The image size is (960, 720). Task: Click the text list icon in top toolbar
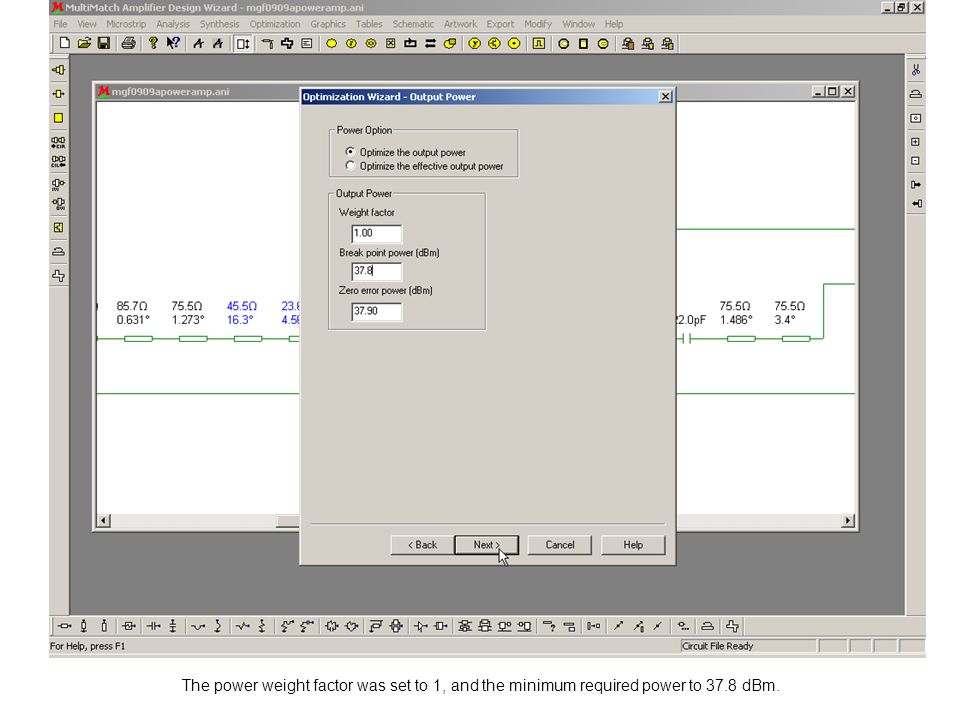point(307,43)
